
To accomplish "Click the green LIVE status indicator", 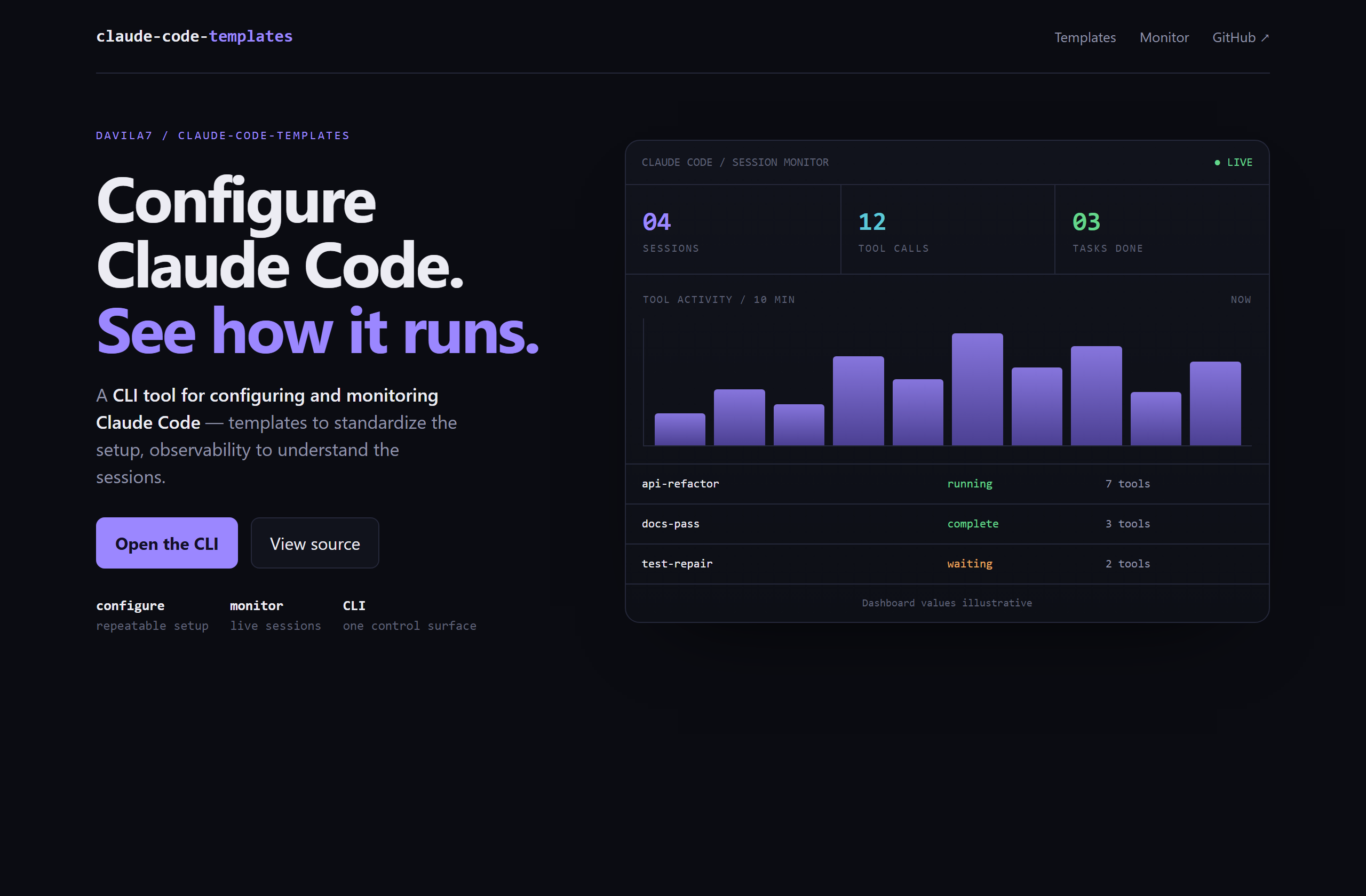I will pos(1234,162).
